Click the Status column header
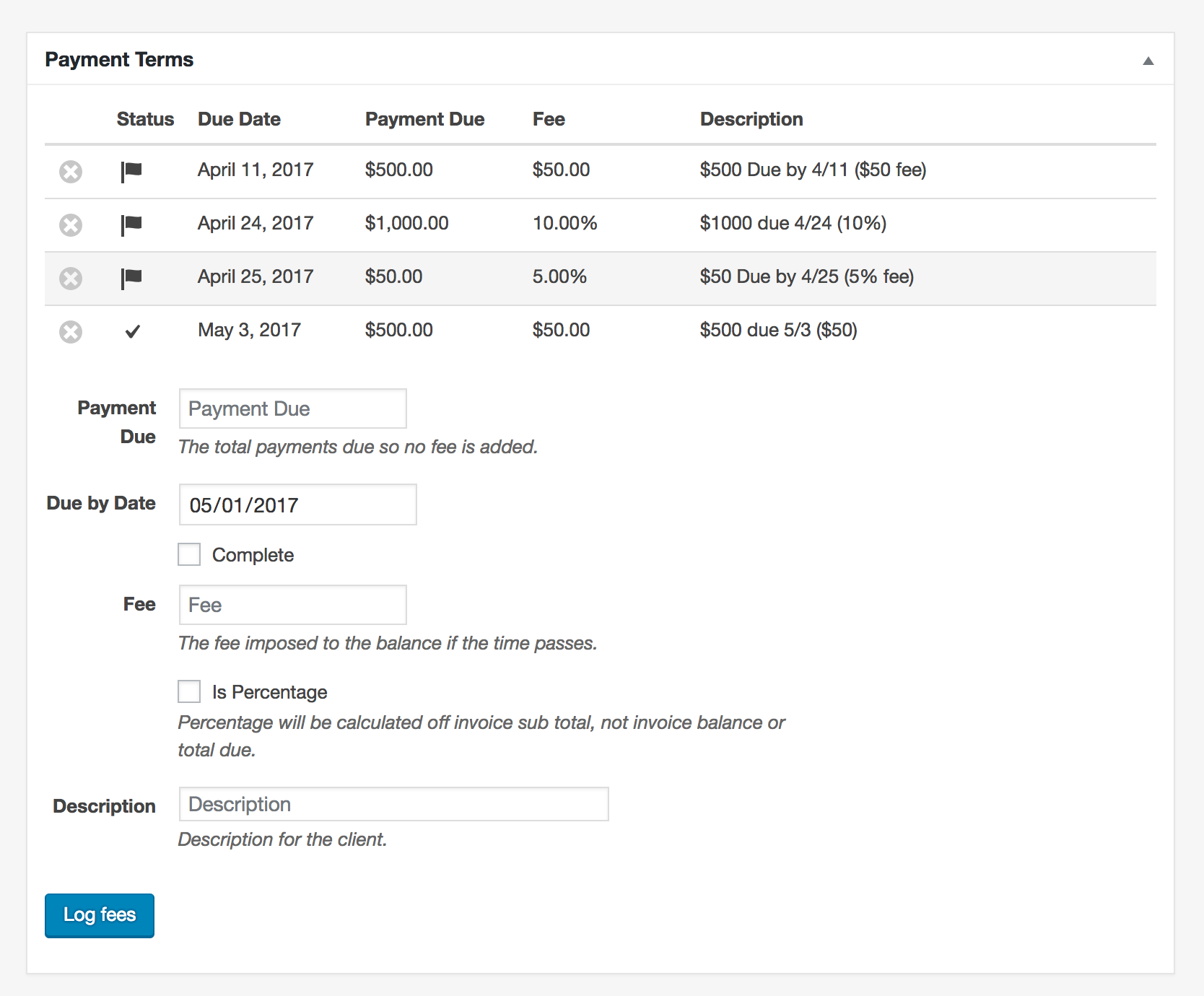 [x=145, y=118]
